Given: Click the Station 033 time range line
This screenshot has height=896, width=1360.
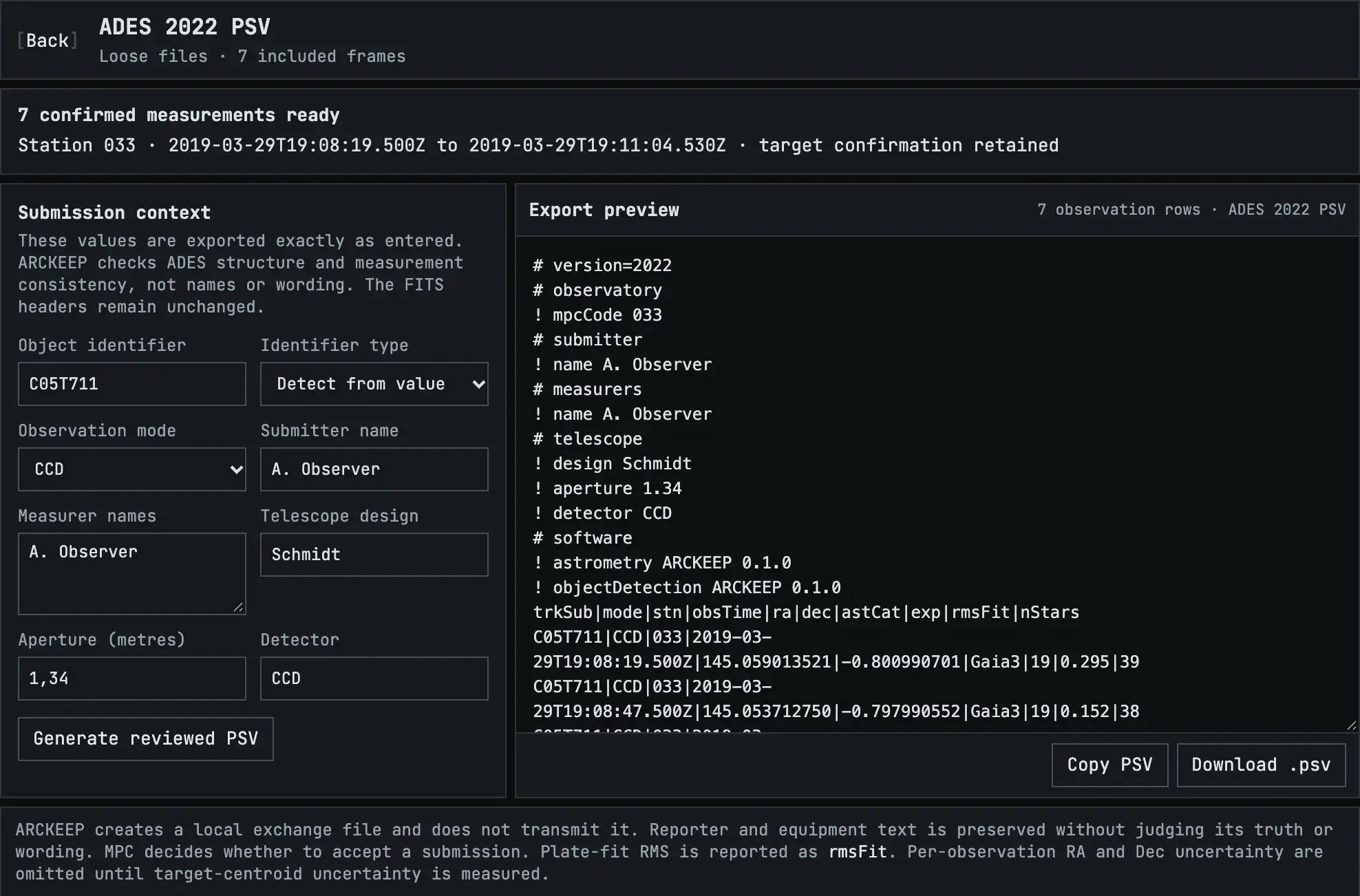Looking at the screenshot, I should click(x=538, y=146).
